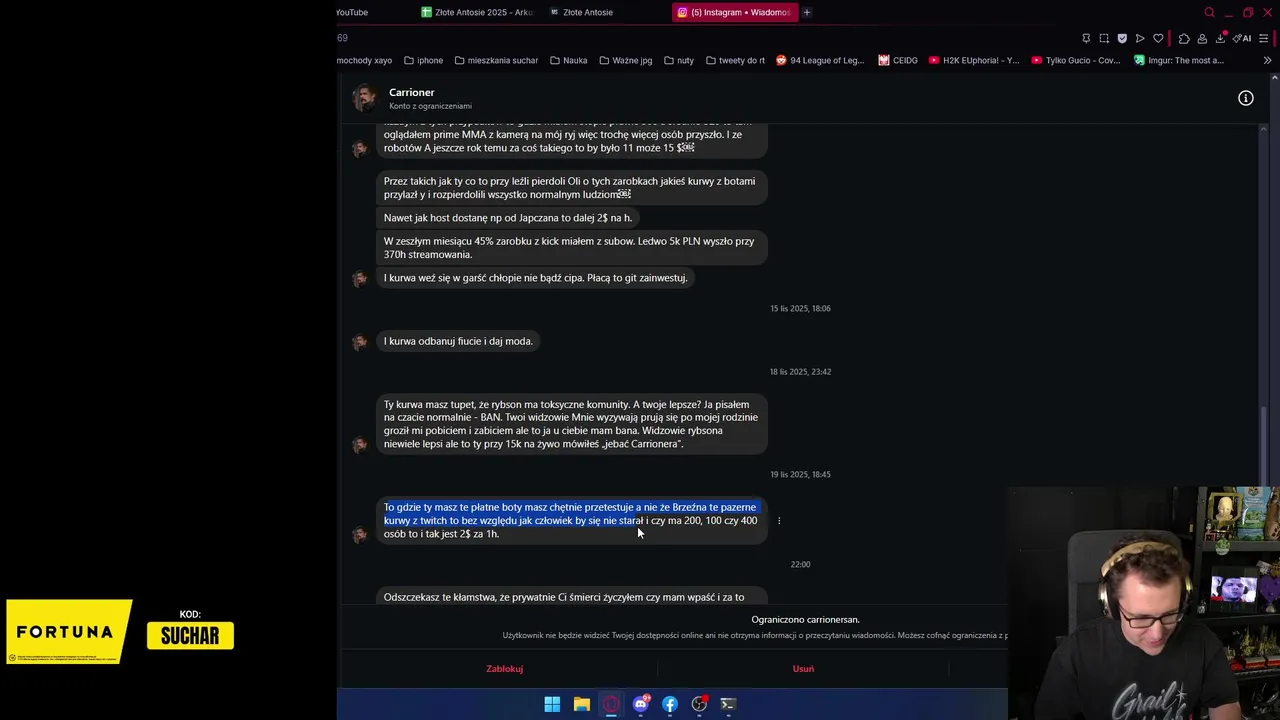1280x720 pixels.
Task: Open message options three-dot menu
Action: coord(779,520)
